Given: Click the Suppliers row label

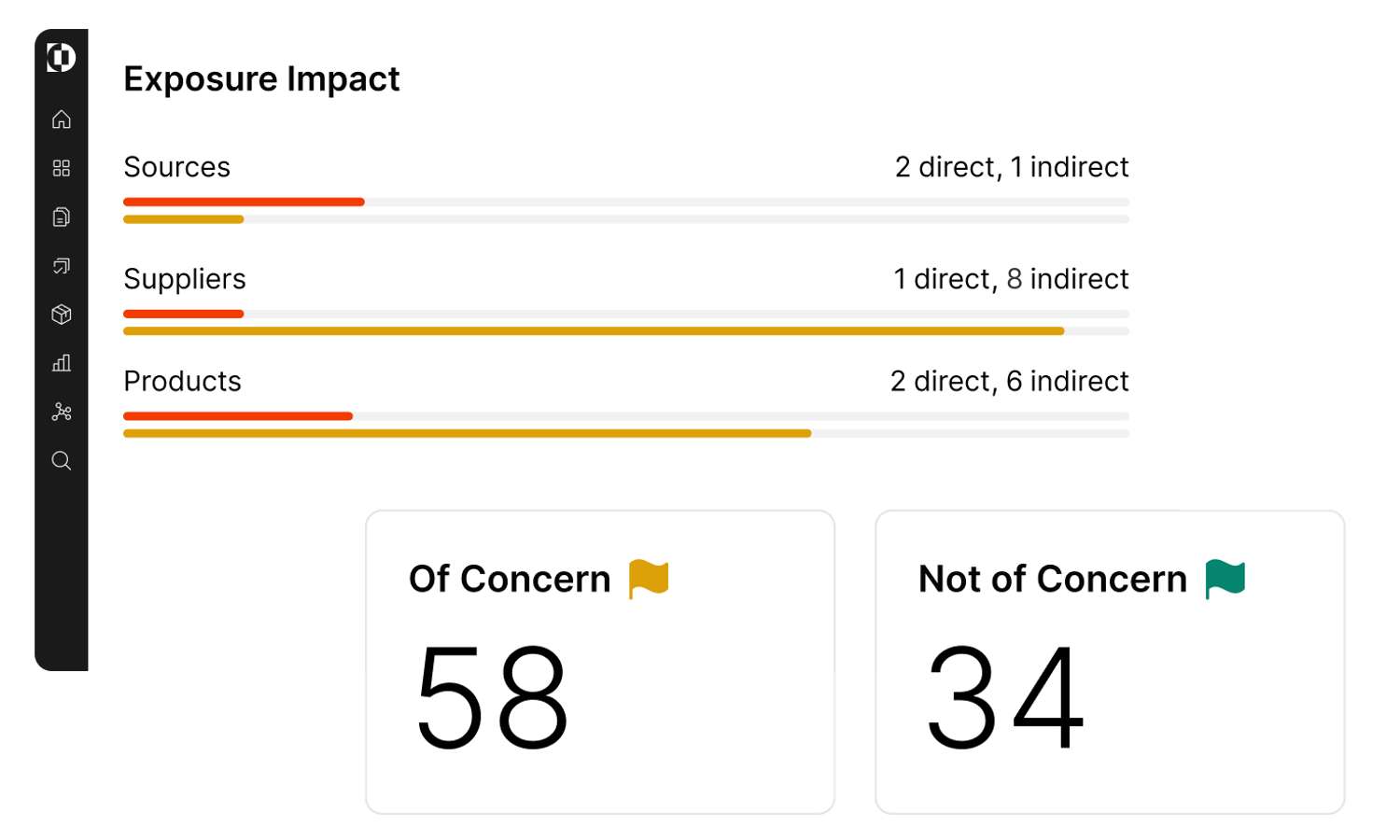Looking at the screenshot, I should pos(185,278).
